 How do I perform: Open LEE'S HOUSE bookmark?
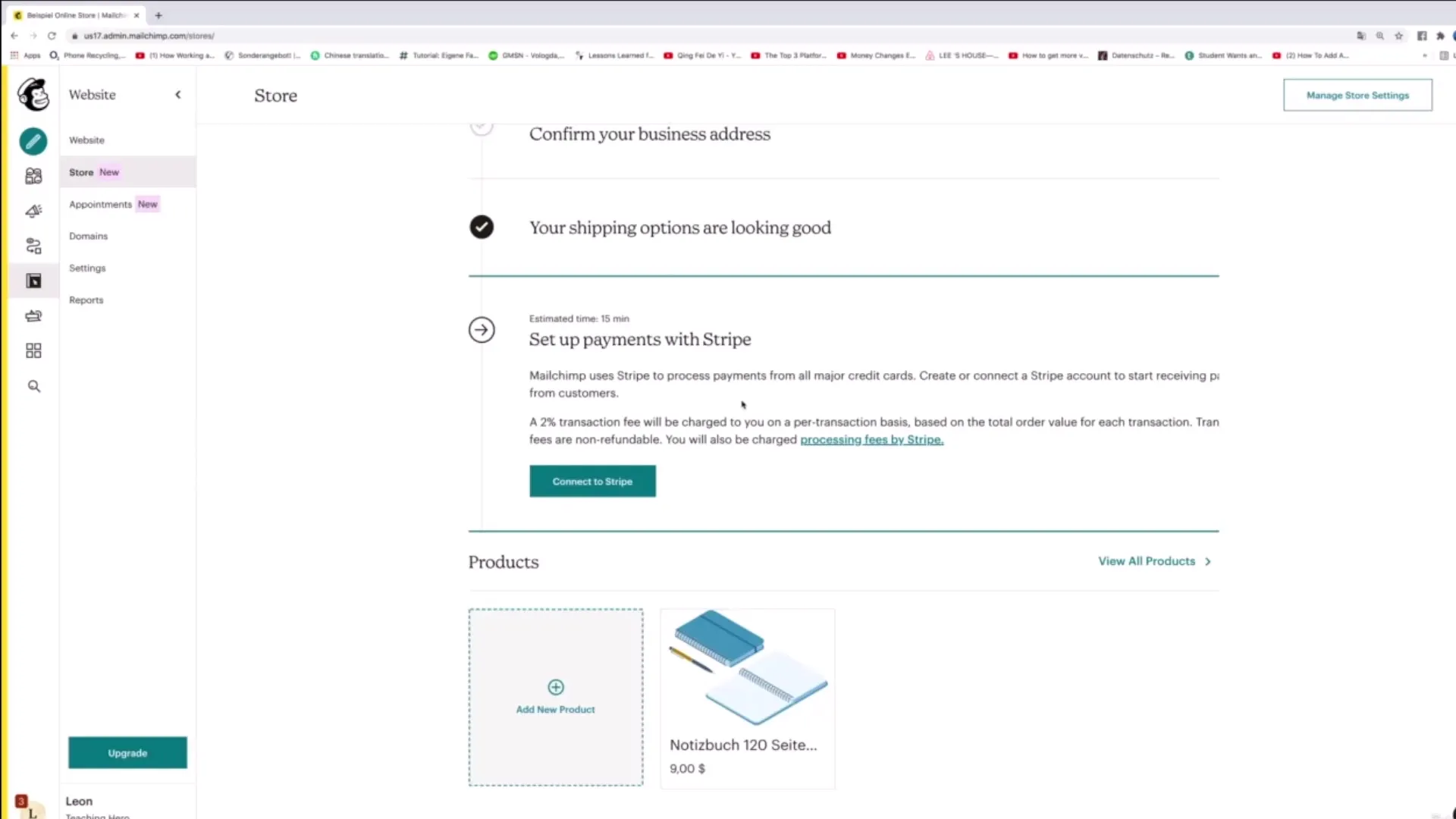(962, 55)
